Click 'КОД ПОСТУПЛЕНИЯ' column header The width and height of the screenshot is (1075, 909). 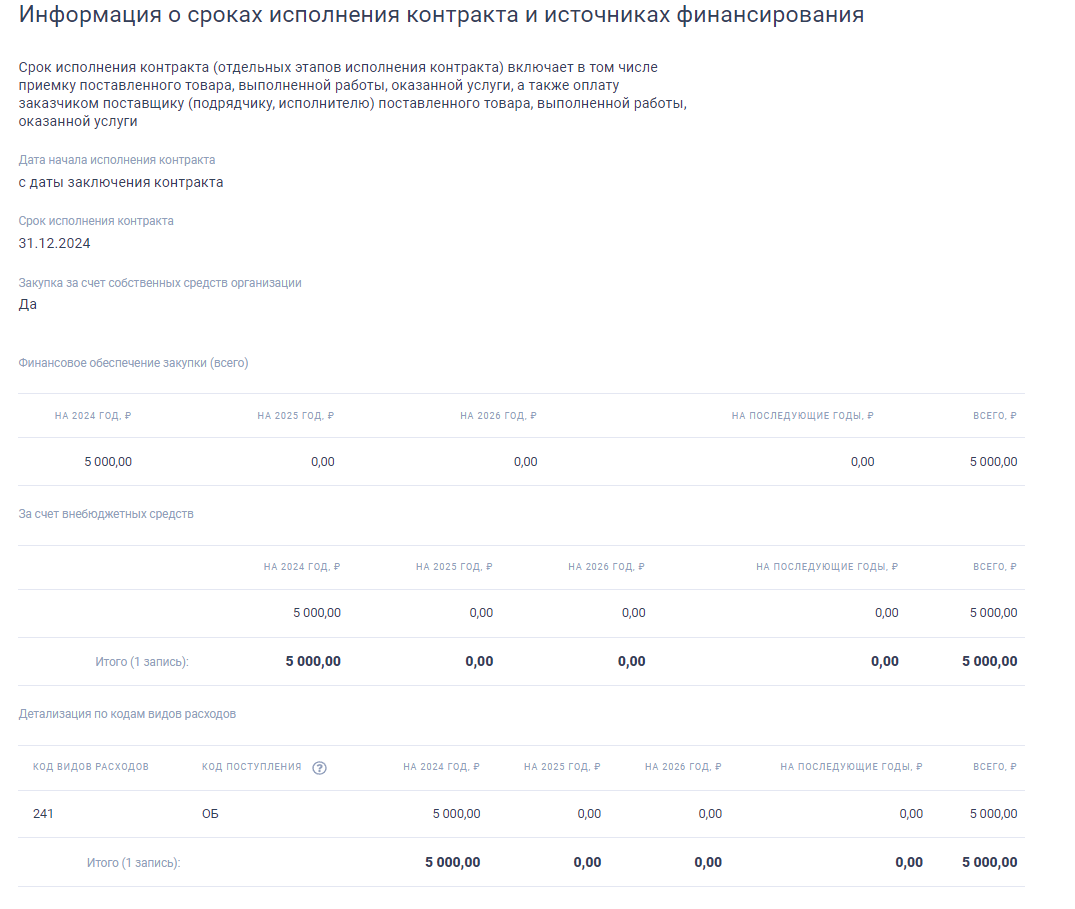pyautogui.click(x=252, y=766)
